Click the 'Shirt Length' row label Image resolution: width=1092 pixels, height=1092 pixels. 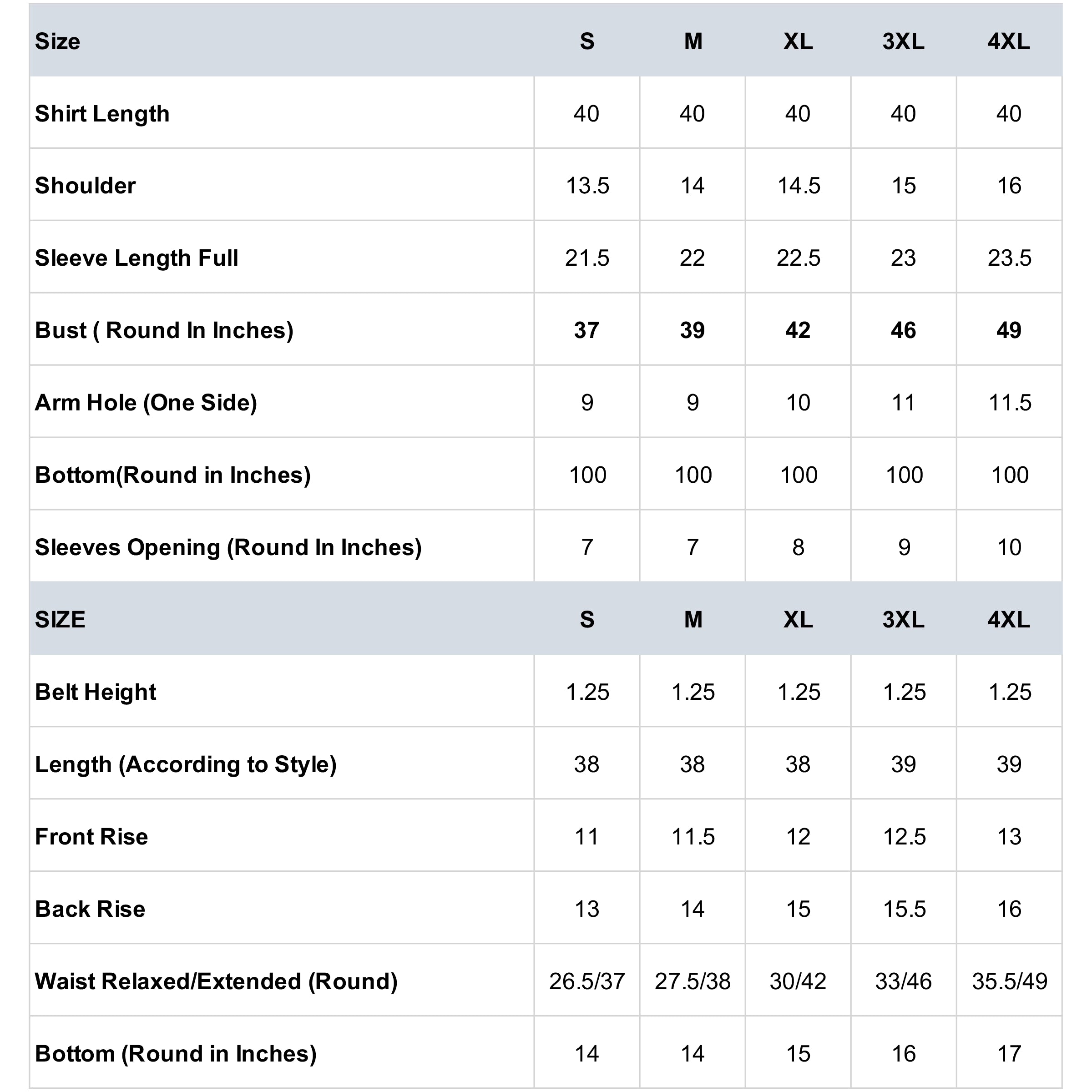(102, 114)
